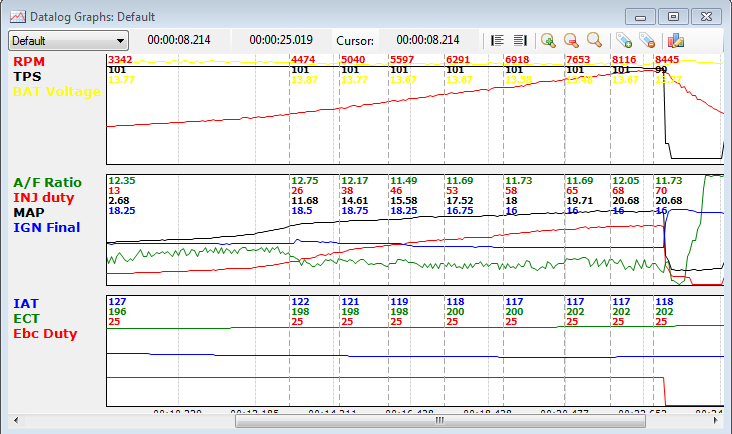Click the left-align legend values icon
Screen dimensions: 732x434
pos(497,40)
